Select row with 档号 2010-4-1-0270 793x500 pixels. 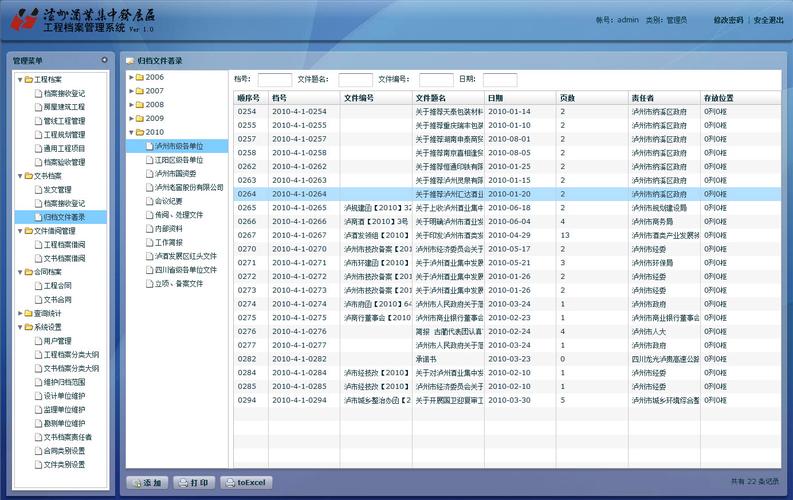point(507,249)
